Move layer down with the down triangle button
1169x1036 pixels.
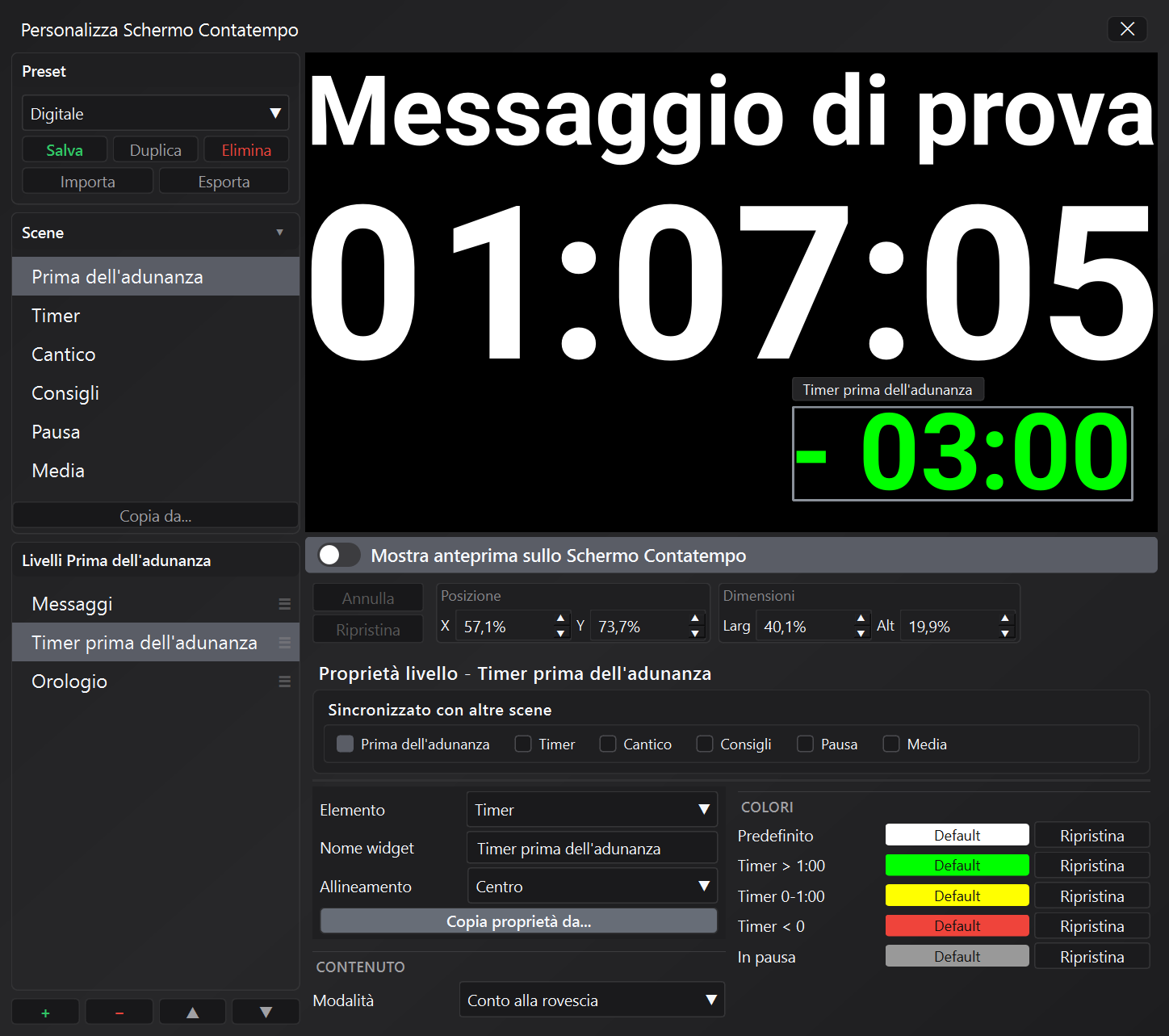click(266, 1012)
